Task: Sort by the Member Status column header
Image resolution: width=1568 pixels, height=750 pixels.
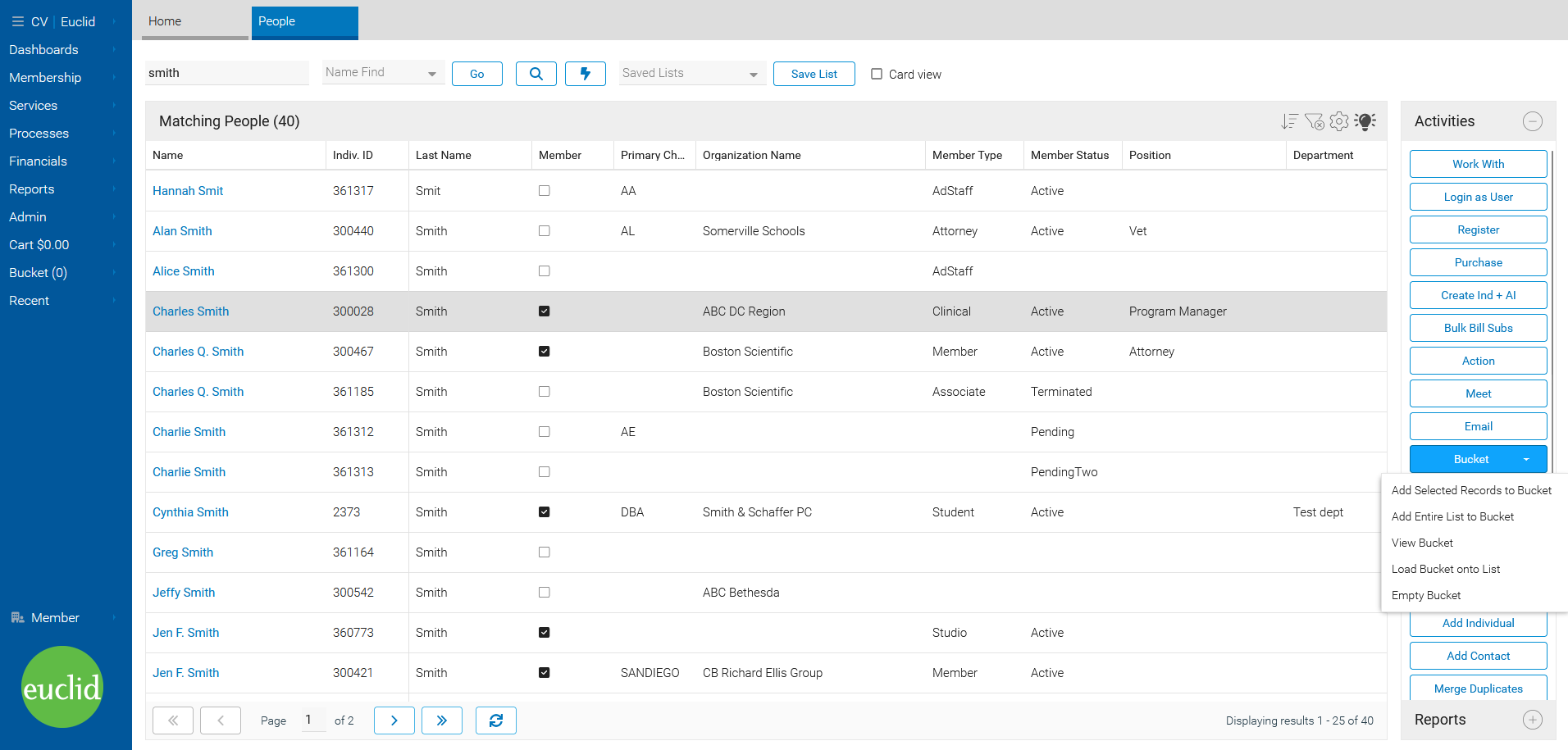Action: tap(1073, 155)
